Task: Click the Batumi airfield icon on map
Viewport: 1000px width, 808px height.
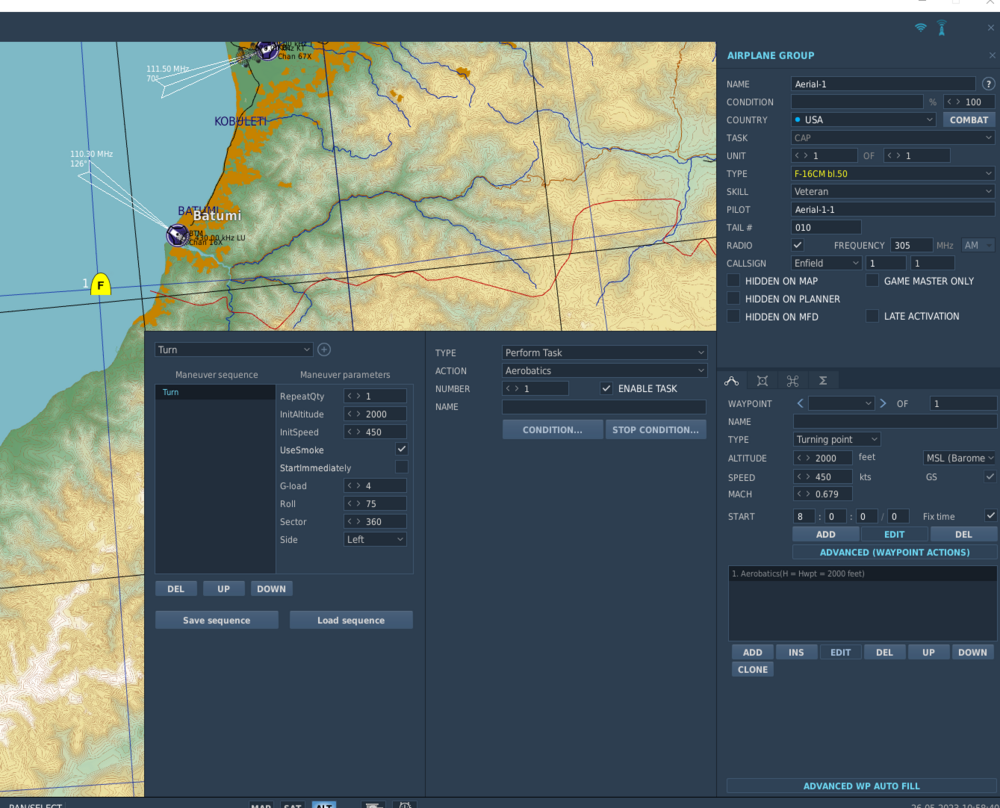Action: pos(176,235)
